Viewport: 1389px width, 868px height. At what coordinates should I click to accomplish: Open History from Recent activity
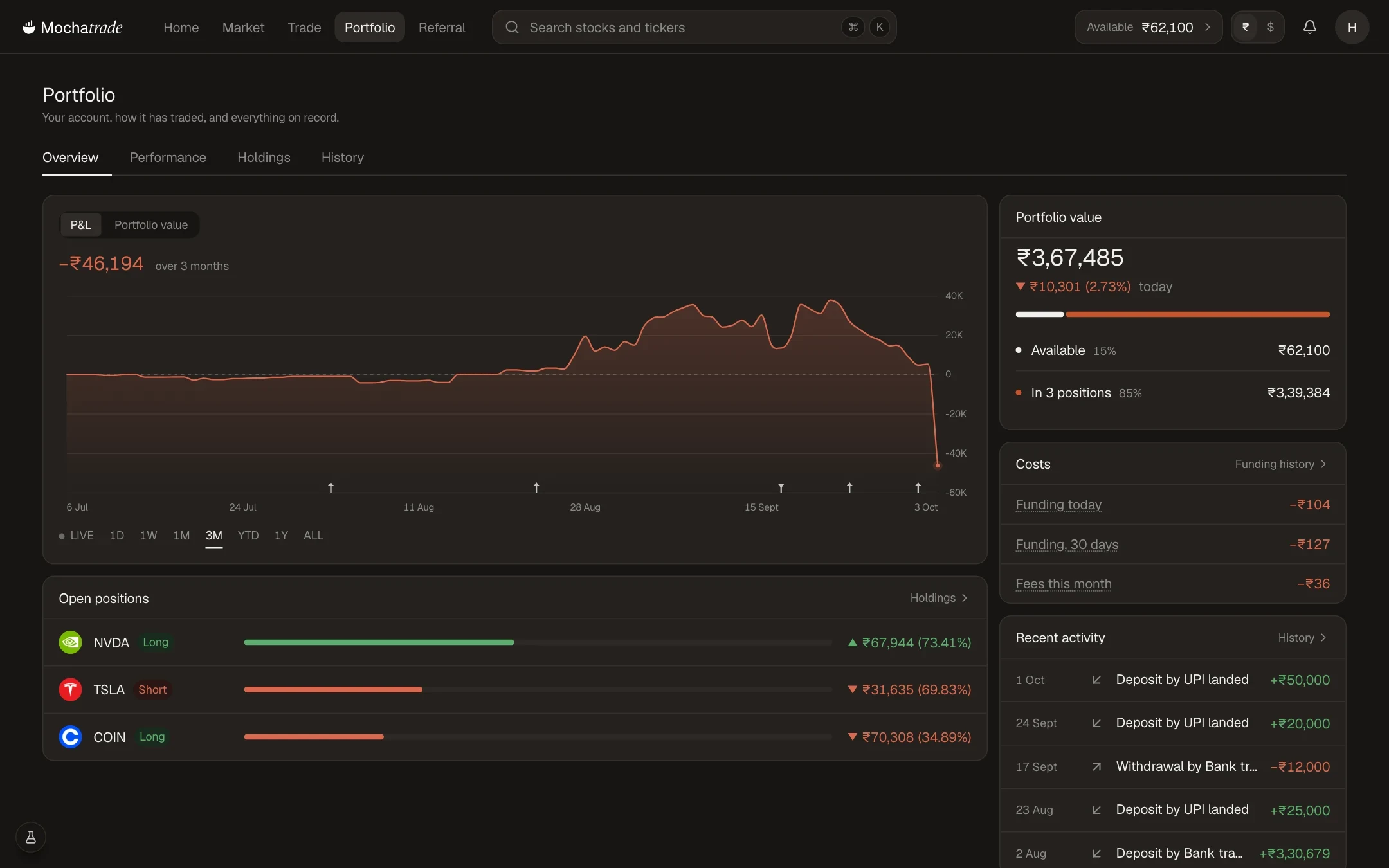1302,638
